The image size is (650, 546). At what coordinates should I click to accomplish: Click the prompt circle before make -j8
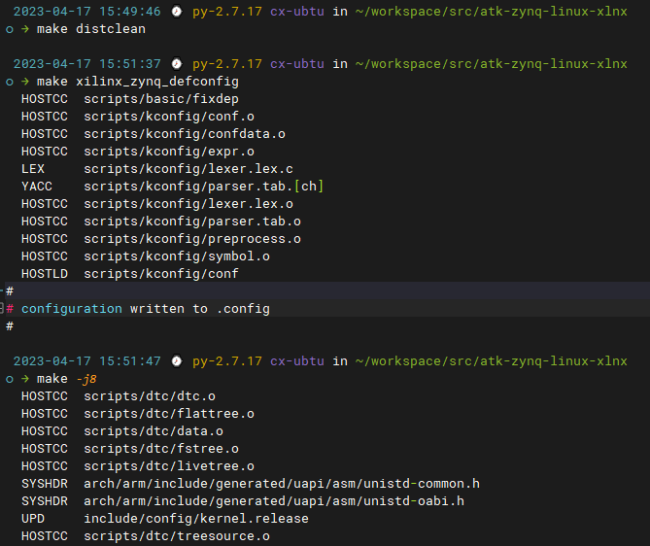9,379
